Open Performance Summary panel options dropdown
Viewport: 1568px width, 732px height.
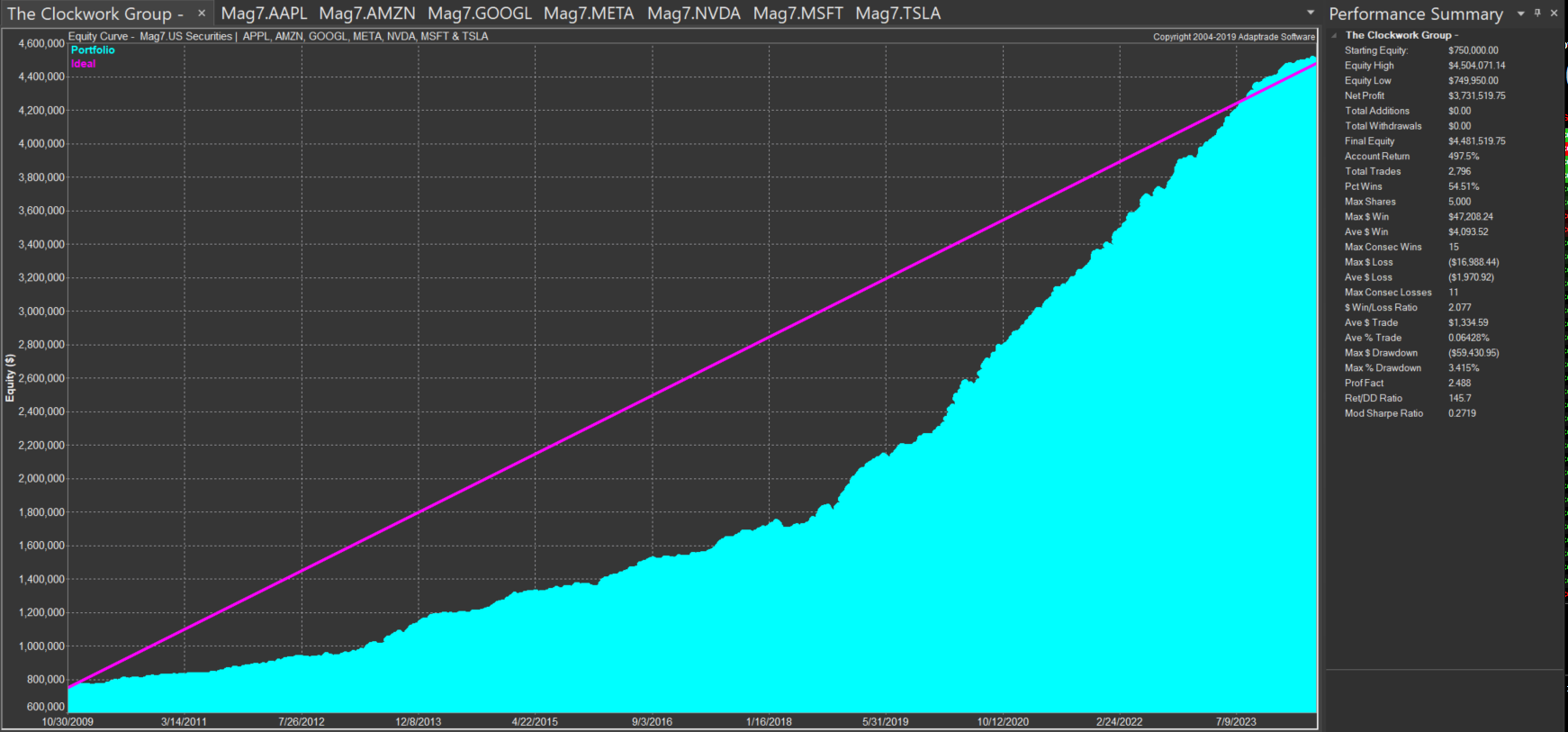[x=1521, y=14]
